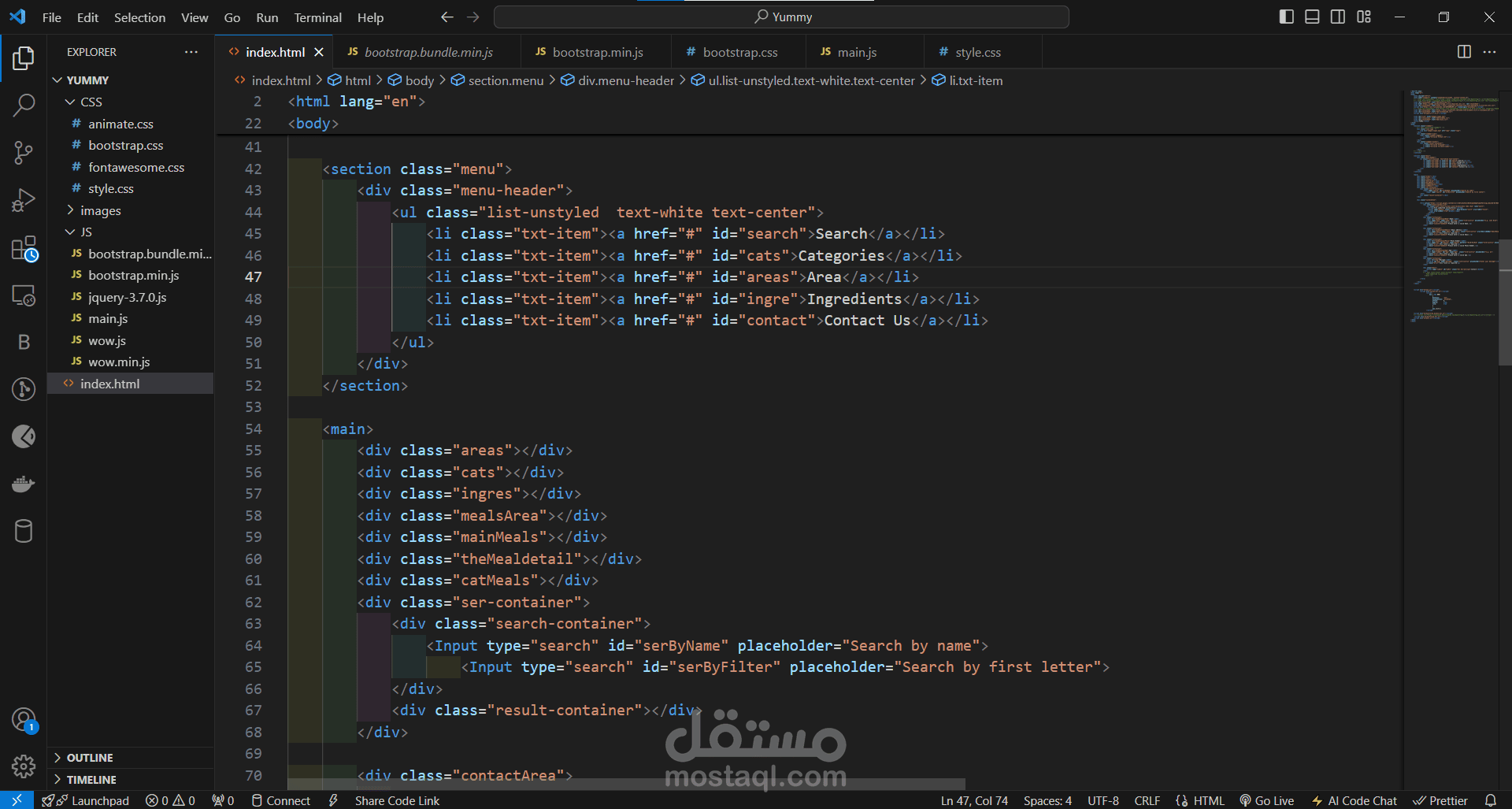Image resolution: width=1512 pixels, height=809 pixels.
Task: Change Spaces: 4 indentation setting
Action: point(1047,800)
